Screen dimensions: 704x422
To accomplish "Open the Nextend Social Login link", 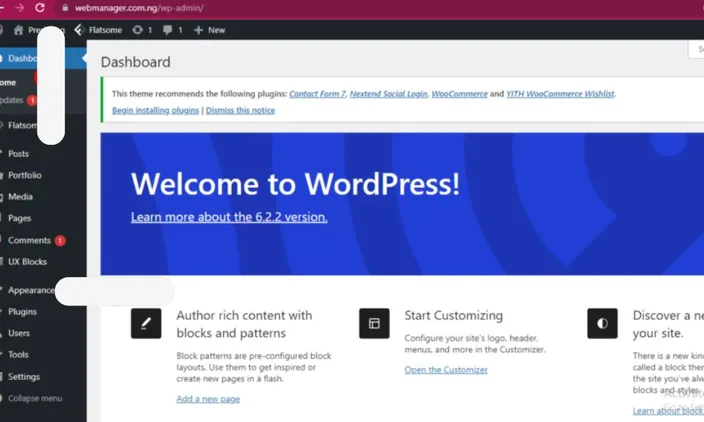I will 388,94.
